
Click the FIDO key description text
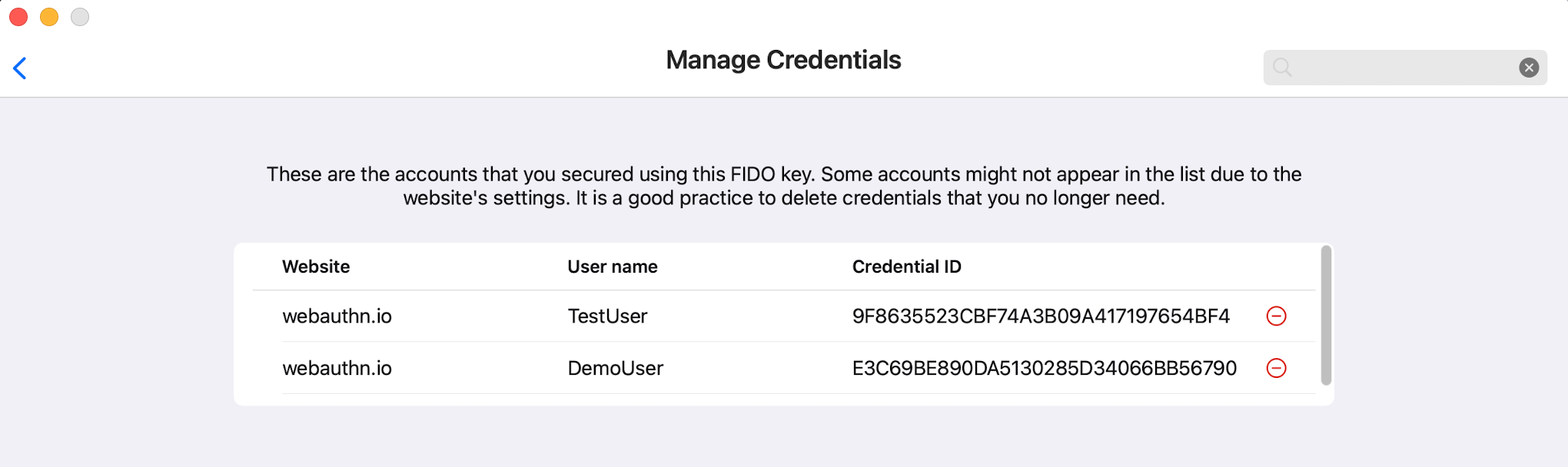click(x=783, y=186)
